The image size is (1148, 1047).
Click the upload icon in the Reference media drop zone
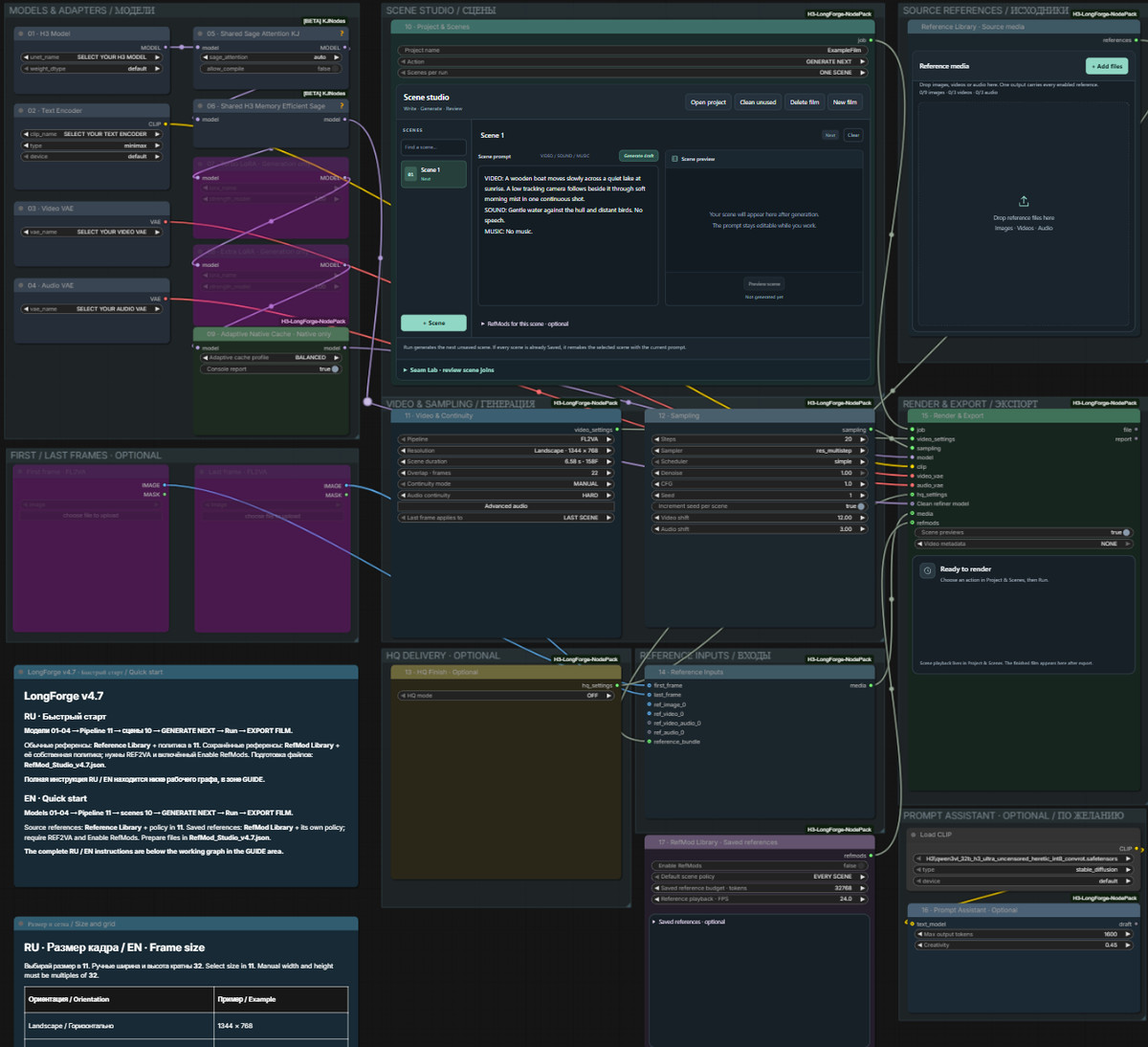pos(1024,201)
